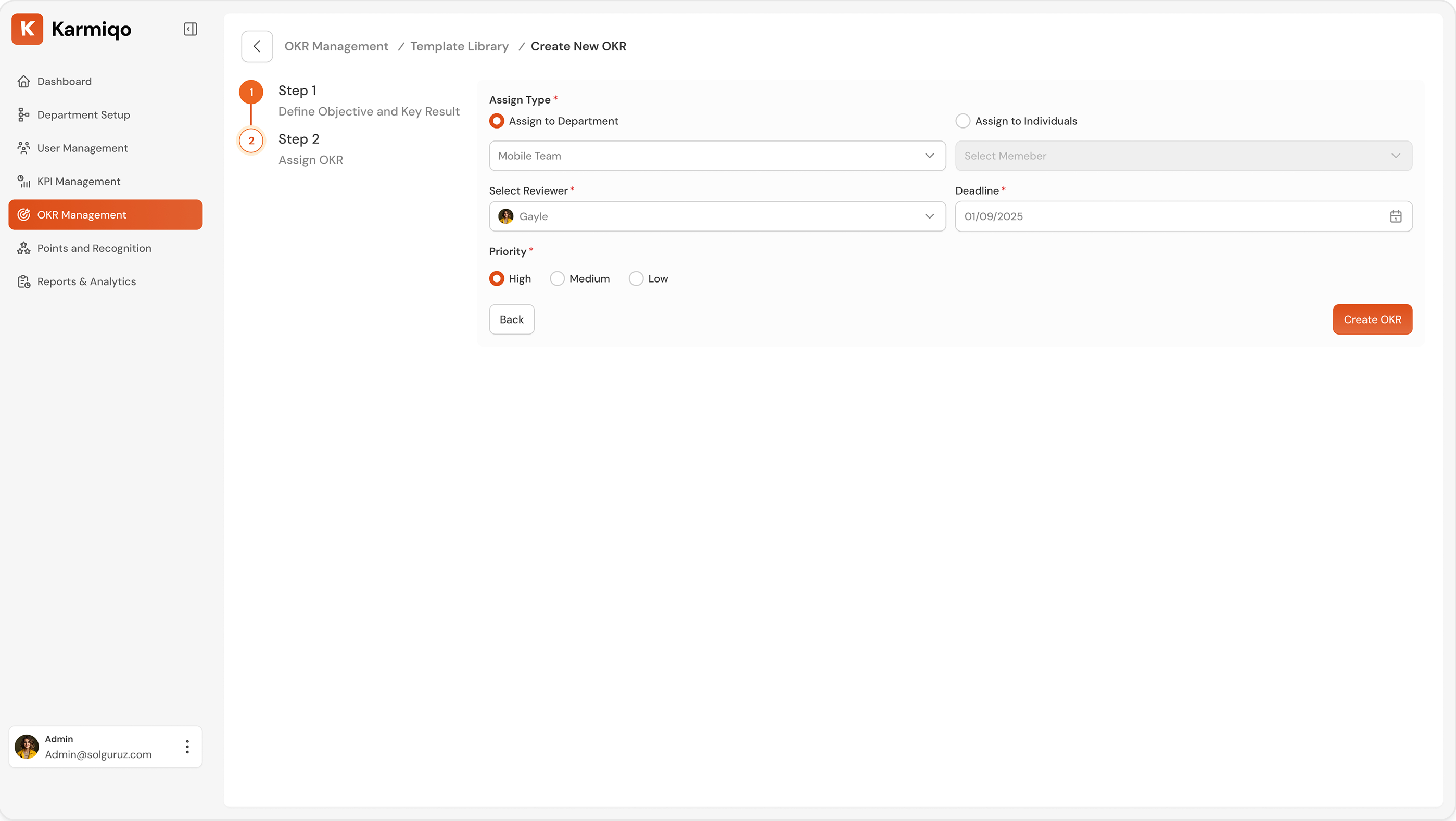Click the User Management people icon
The width and height of the screenshot is (1456, 821).
click(24, 148)
